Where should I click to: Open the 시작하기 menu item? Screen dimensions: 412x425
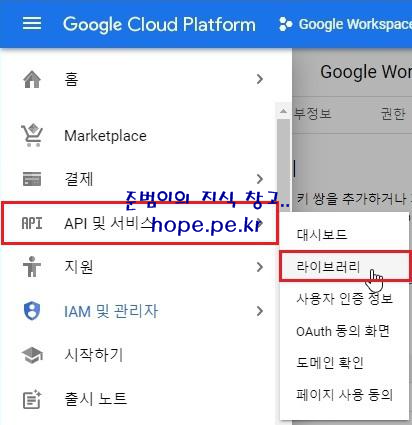coord(138,355)
